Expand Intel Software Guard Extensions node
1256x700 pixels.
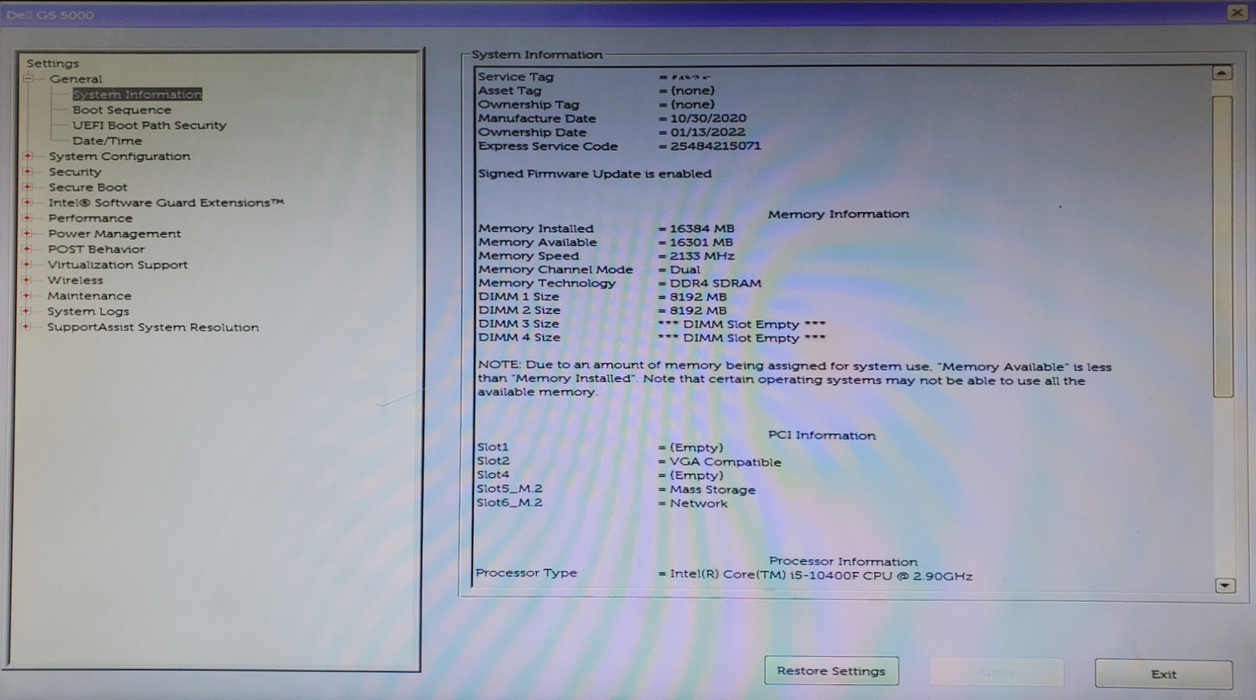[28, 203]
